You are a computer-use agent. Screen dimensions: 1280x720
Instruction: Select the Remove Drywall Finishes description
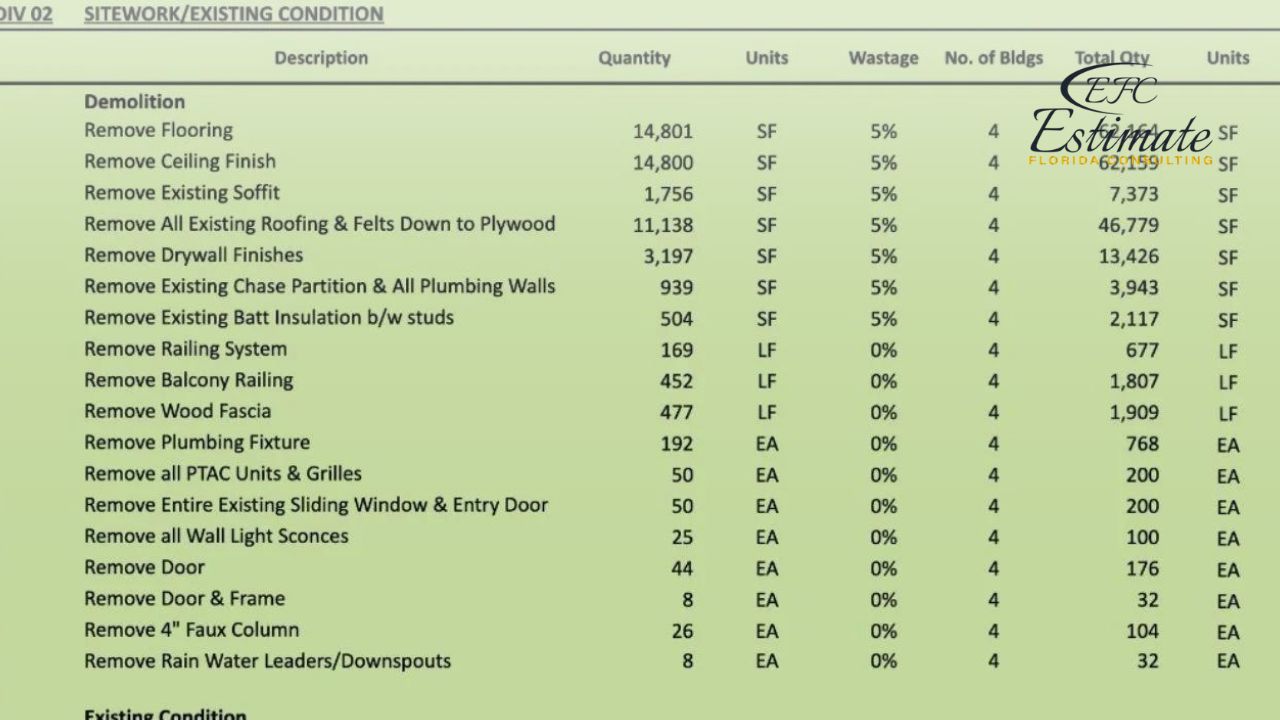[193, 255]
